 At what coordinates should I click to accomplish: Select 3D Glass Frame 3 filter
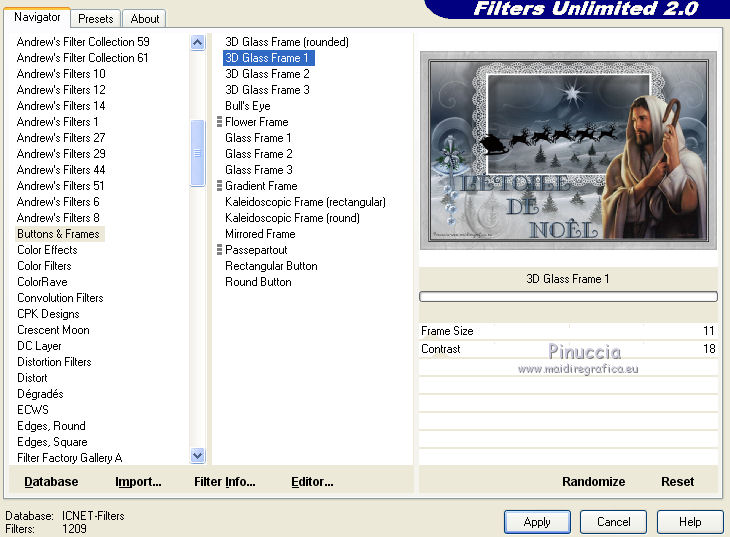[x=267, y=90]
